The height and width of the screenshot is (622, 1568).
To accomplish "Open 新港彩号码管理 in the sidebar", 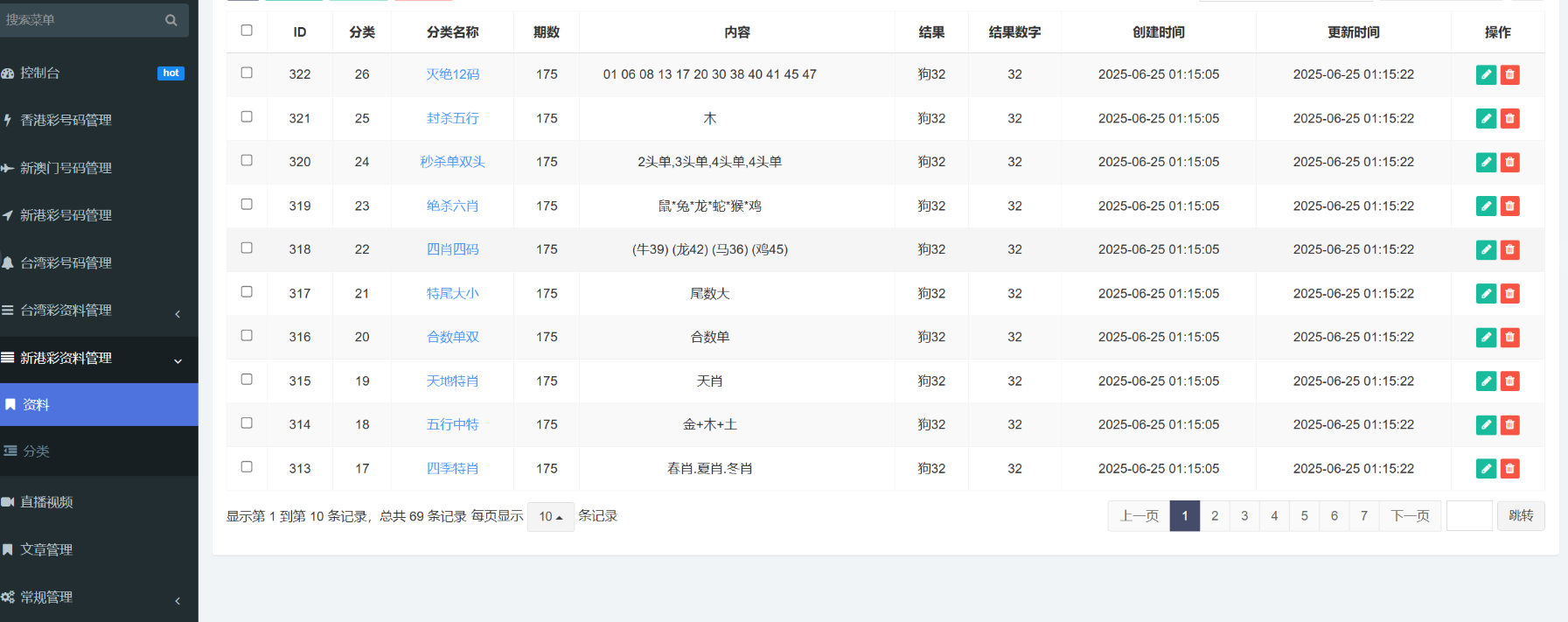I will (x=66, y=215).
